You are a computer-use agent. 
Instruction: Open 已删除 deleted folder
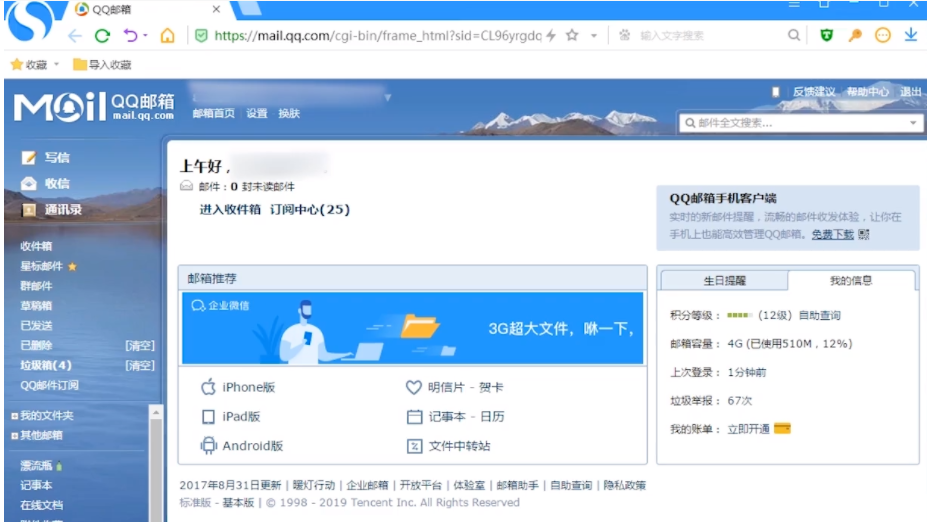(36, 346)
